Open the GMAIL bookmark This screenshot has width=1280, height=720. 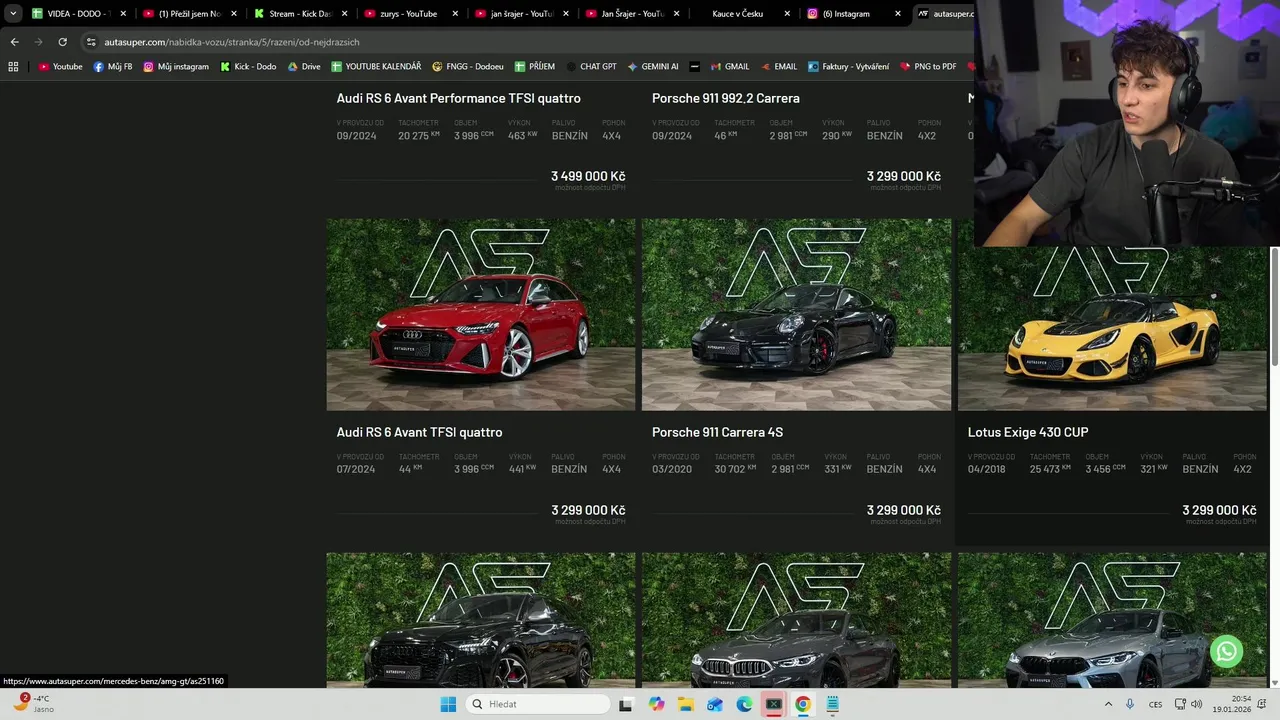click(729, 67)
